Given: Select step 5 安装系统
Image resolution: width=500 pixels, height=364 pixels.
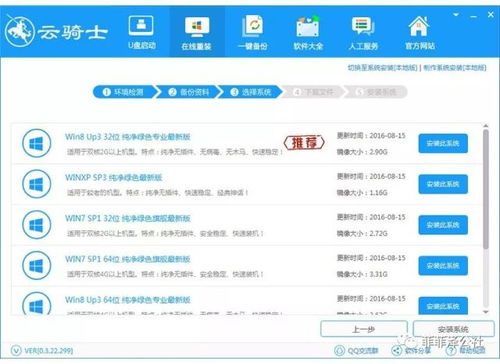Looking at the screenshot, I should click(376, 92).
